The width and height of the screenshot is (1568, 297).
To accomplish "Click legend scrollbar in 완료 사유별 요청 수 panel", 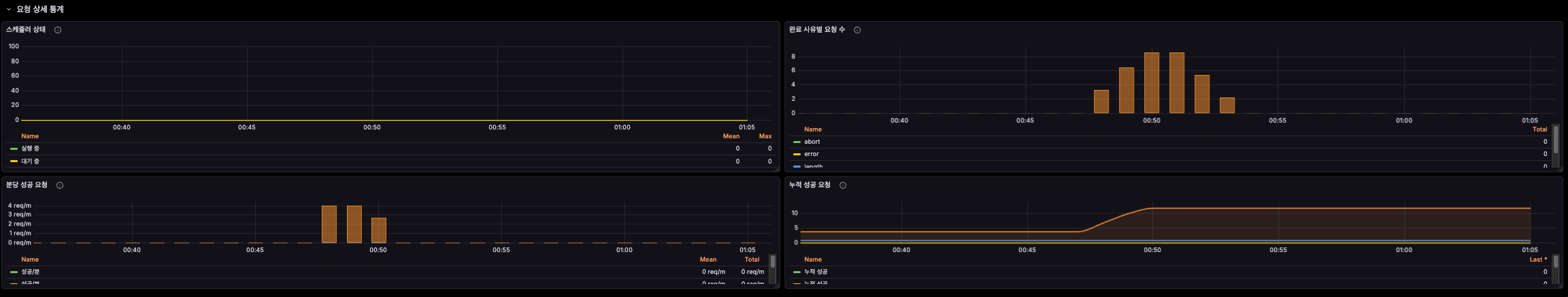I will click(1556, 139).
